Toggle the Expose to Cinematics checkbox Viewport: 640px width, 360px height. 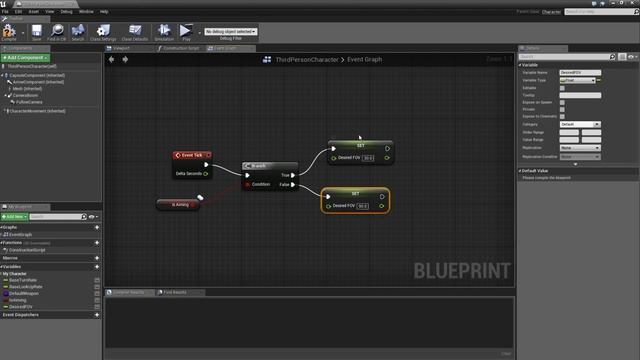point(562,116)
